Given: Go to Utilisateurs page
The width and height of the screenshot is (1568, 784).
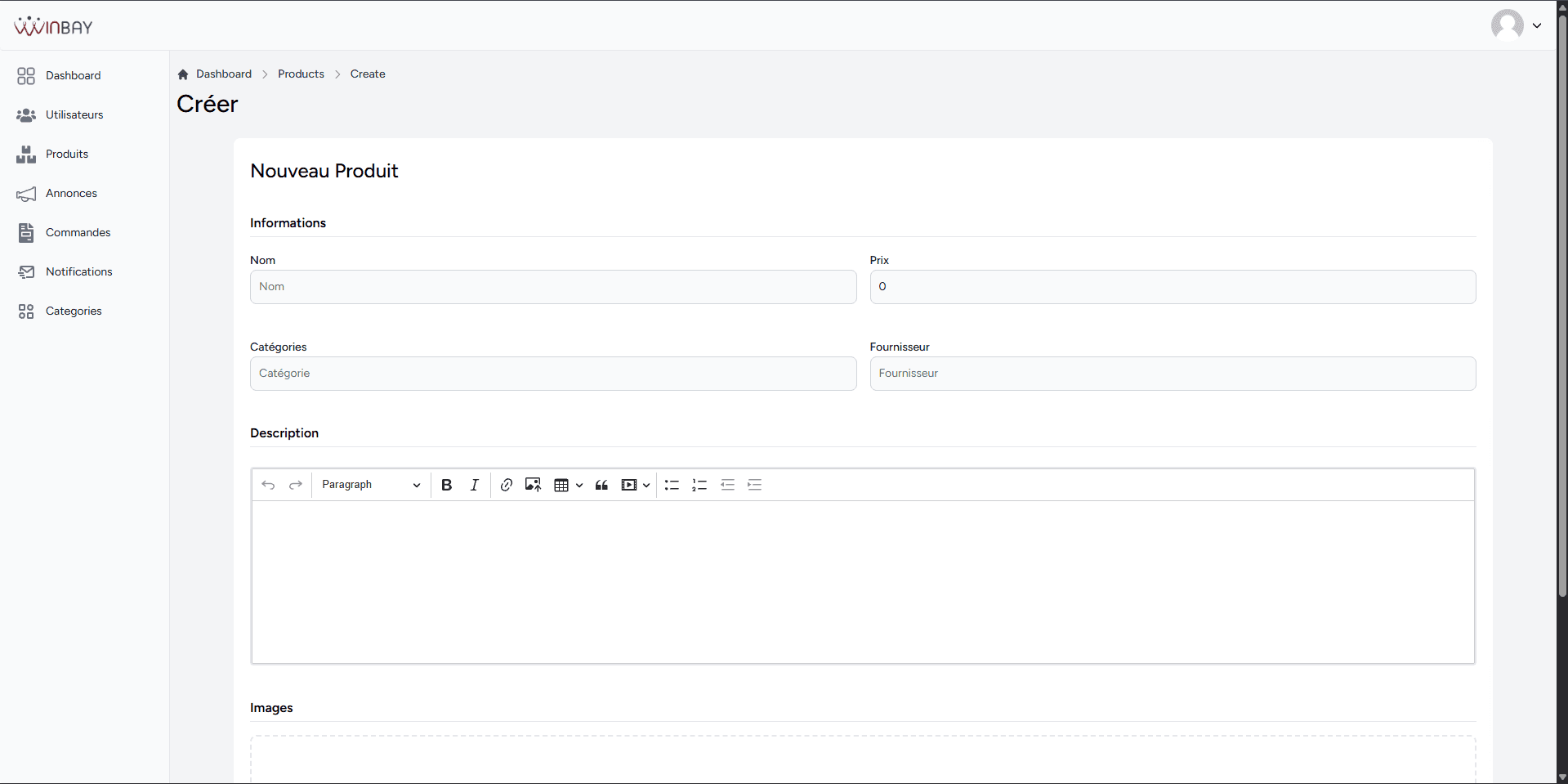Looking at the screenshot, I should (x=74, y=114).
